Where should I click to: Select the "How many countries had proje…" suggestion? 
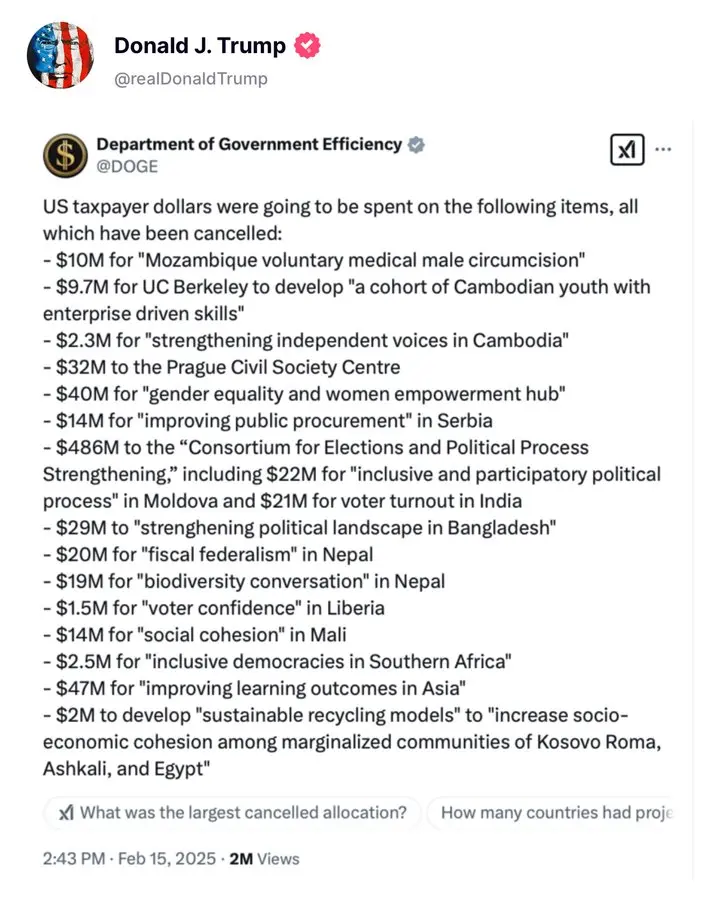point(557,813)
